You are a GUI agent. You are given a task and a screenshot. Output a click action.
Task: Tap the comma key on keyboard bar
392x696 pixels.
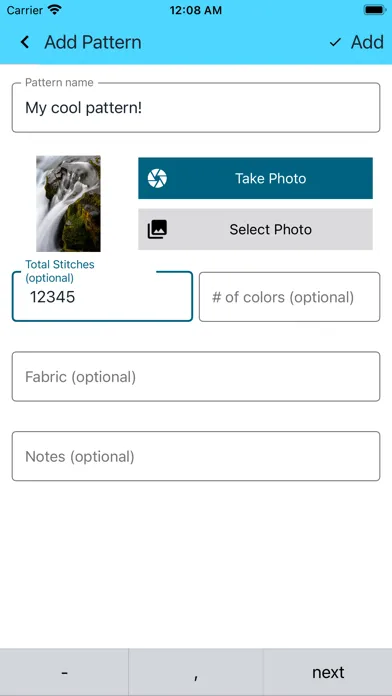(x=196, y=672)
